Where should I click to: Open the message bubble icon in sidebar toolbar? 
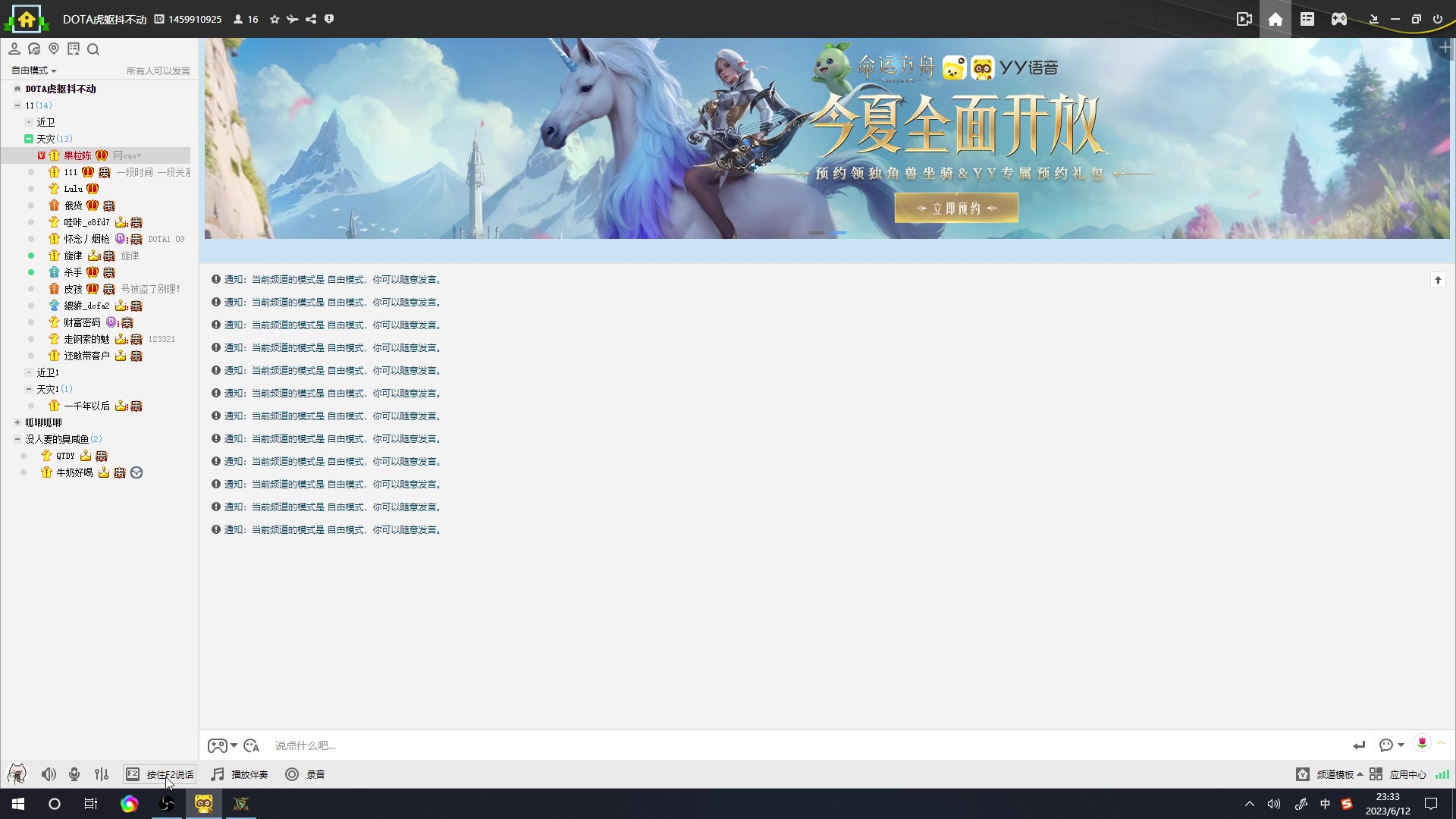click(34, 49)
